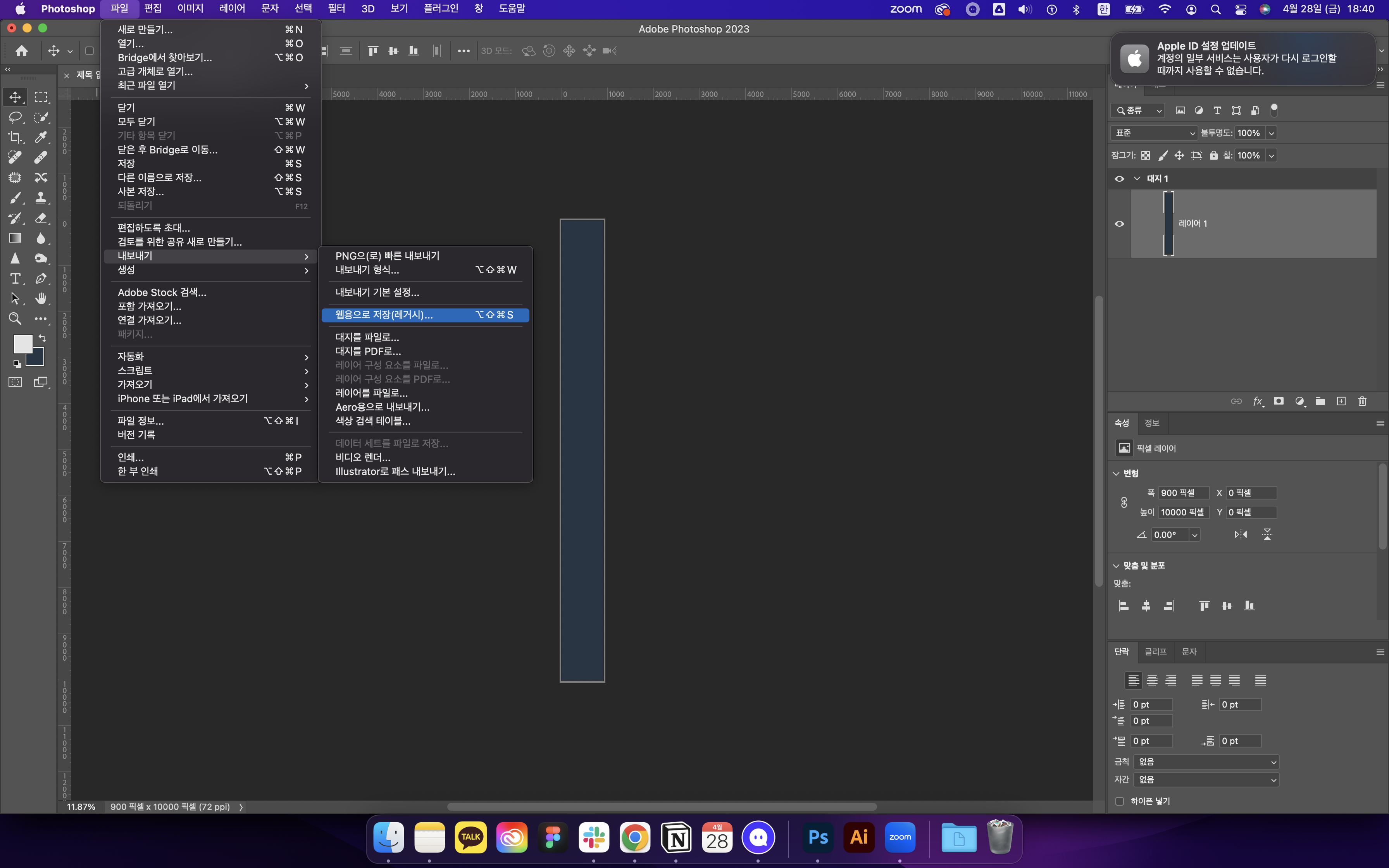Viewport: 1389px width, 868px height.
Task: Click 내보내기 형식 menu entry
Action: 367,270
